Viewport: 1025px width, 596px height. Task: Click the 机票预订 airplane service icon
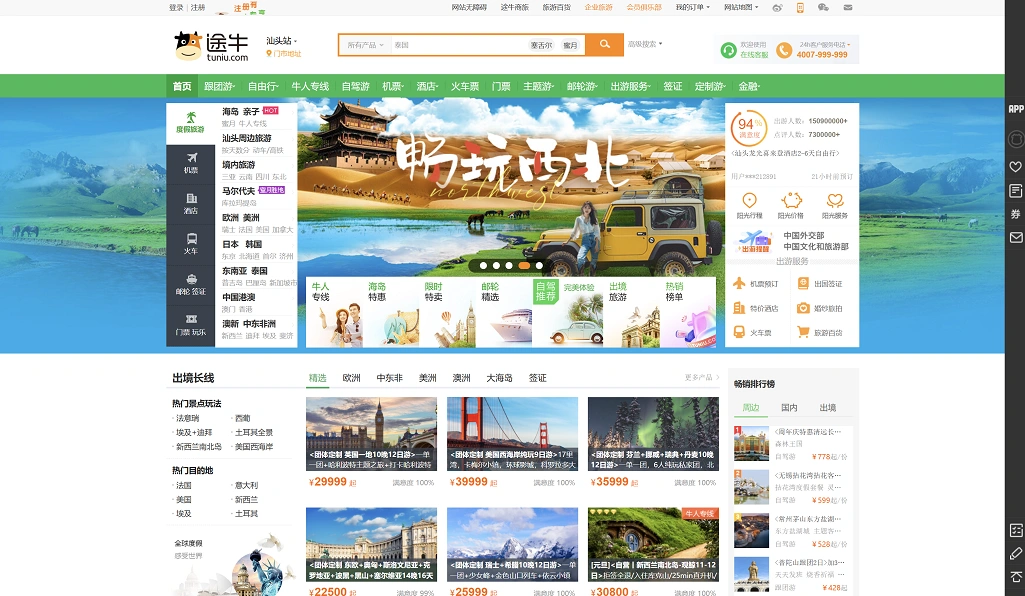pos(740,283)
